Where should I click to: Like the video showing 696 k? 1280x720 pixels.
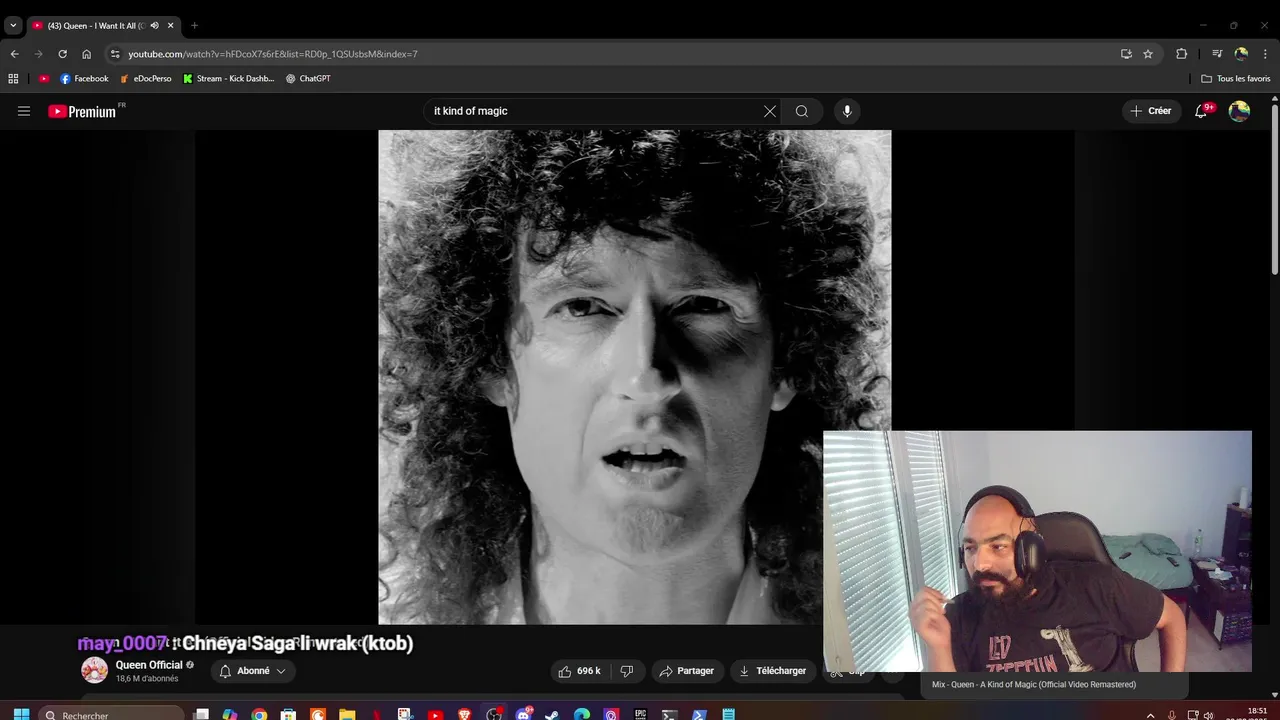coord(580,671)
